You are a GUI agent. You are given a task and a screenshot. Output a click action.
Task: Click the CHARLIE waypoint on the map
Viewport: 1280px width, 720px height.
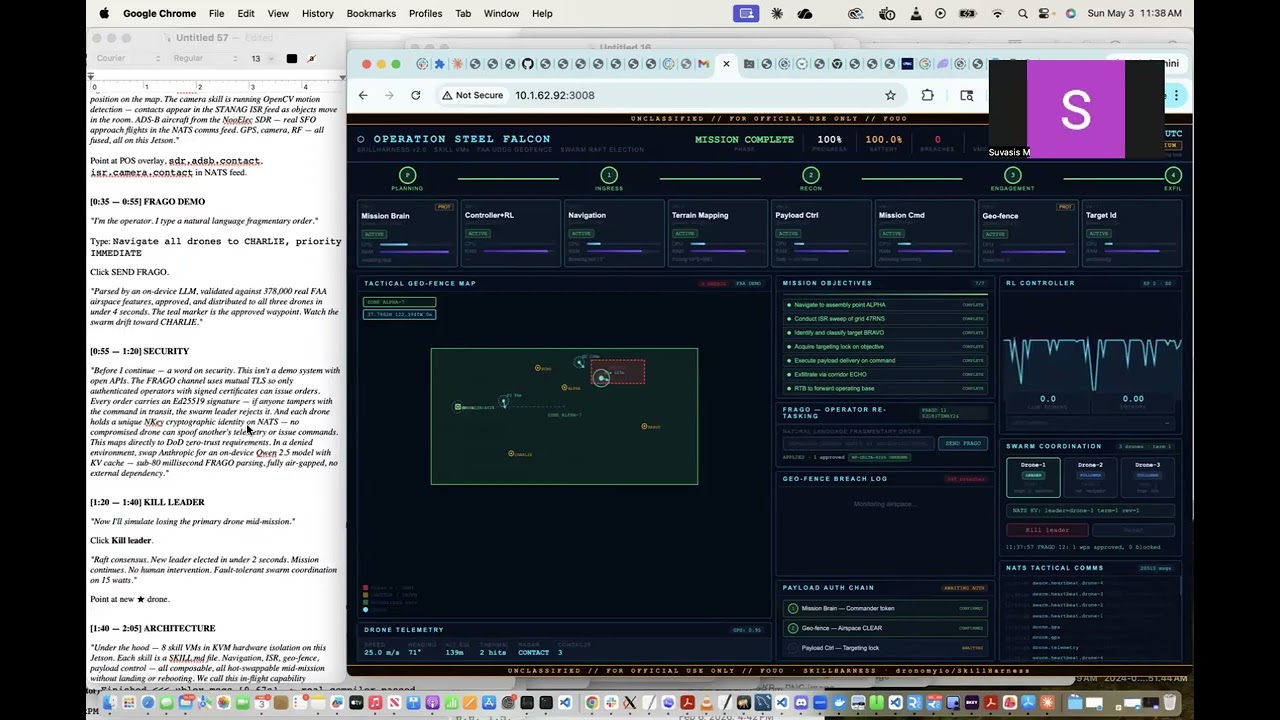pyautogui.click(x=511, y=454)
